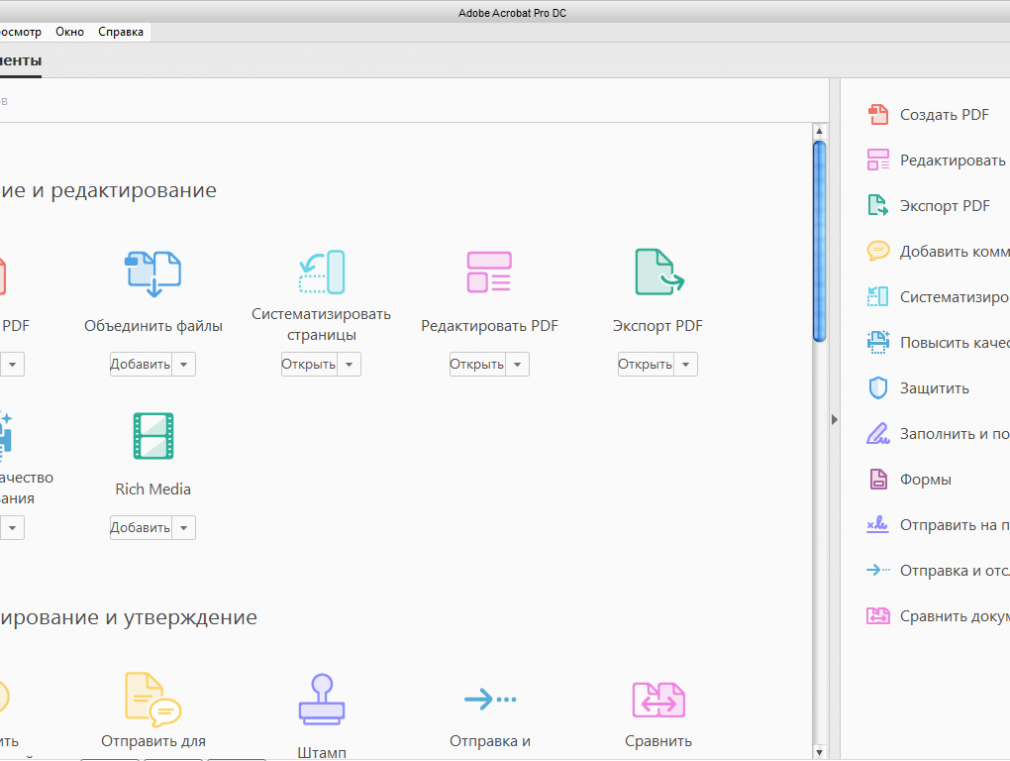Viewport: 1010px width, 761px height.
Task: Click the Создать PDF label in right panel
Action: pos(944,115)
